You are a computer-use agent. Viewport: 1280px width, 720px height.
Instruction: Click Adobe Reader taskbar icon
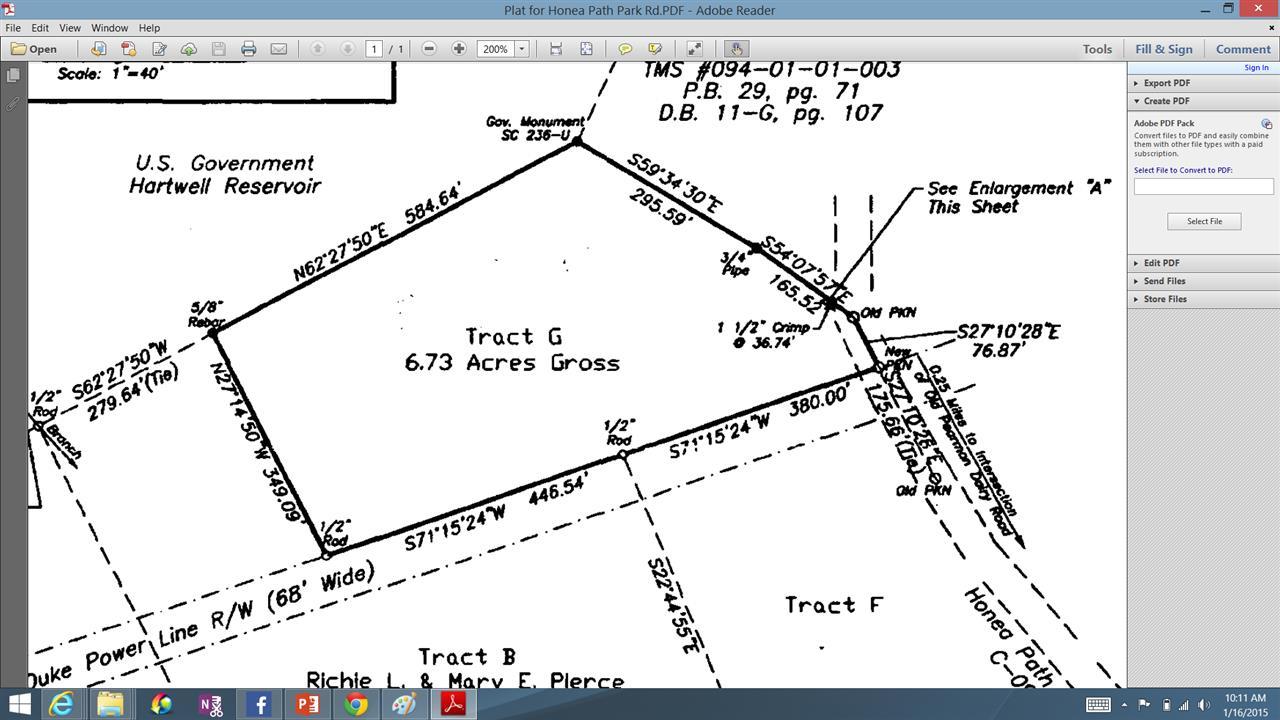(x=453, y=704)
